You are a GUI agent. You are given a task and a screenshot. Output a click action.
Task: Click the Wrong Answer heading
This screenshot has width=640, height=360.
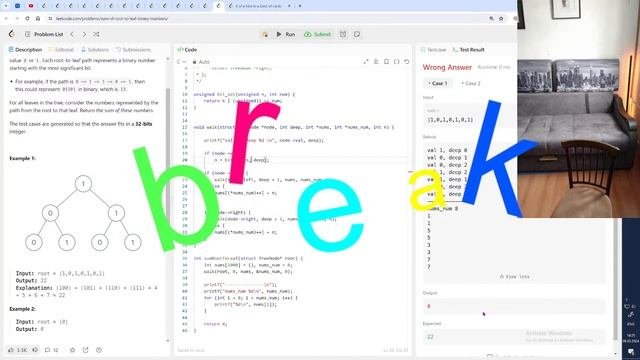(x=447, y=67)
